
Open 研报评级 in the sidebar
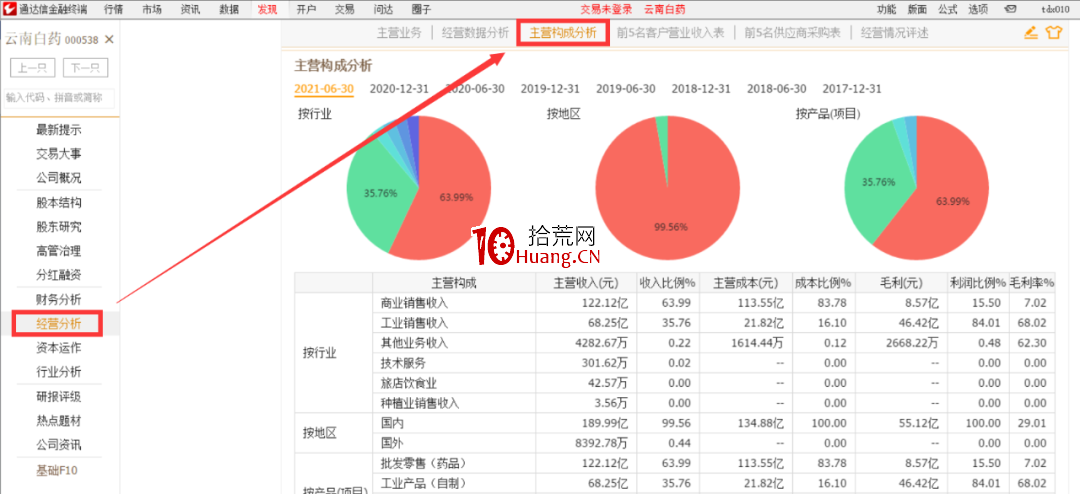(59, 396)
